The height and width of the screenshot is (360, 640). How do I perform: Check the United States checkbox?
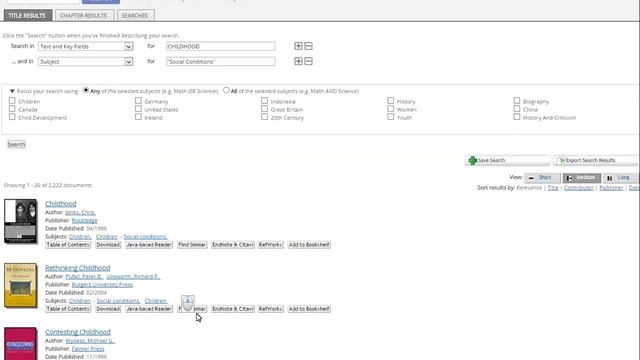click(138, 109)
